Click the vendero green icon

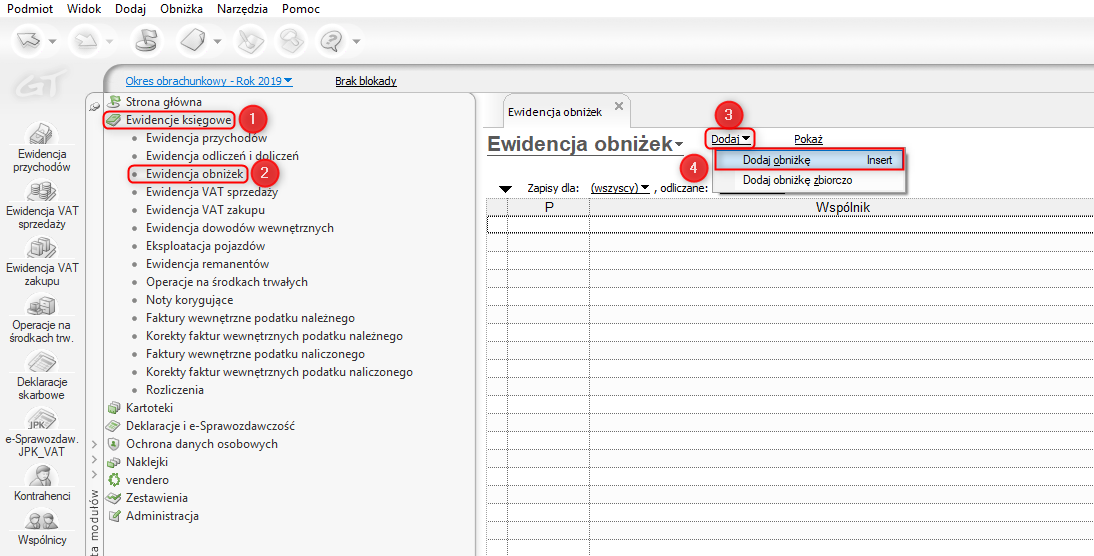coord(113,481)
